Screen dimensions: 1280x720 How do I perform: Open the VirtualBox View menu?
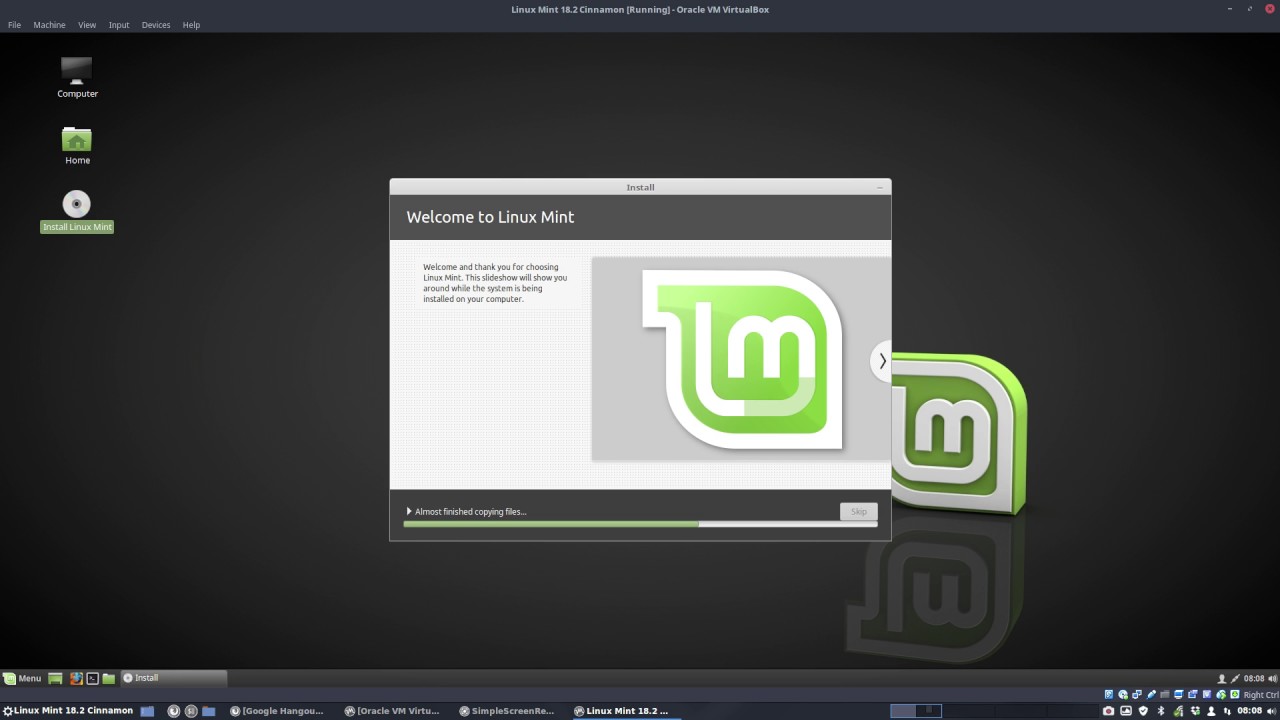pos(87,25)
